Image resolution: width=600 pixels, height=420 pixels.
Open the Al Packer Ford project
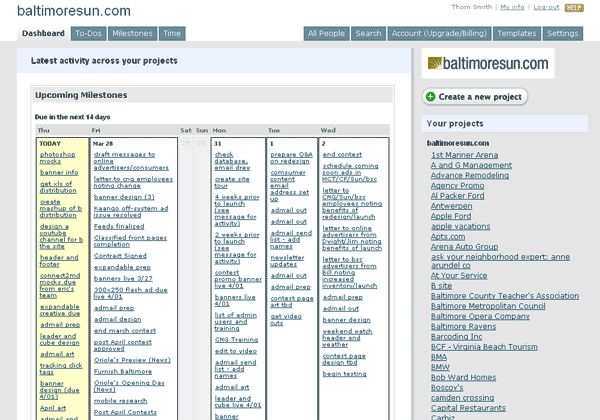(458, 195)
